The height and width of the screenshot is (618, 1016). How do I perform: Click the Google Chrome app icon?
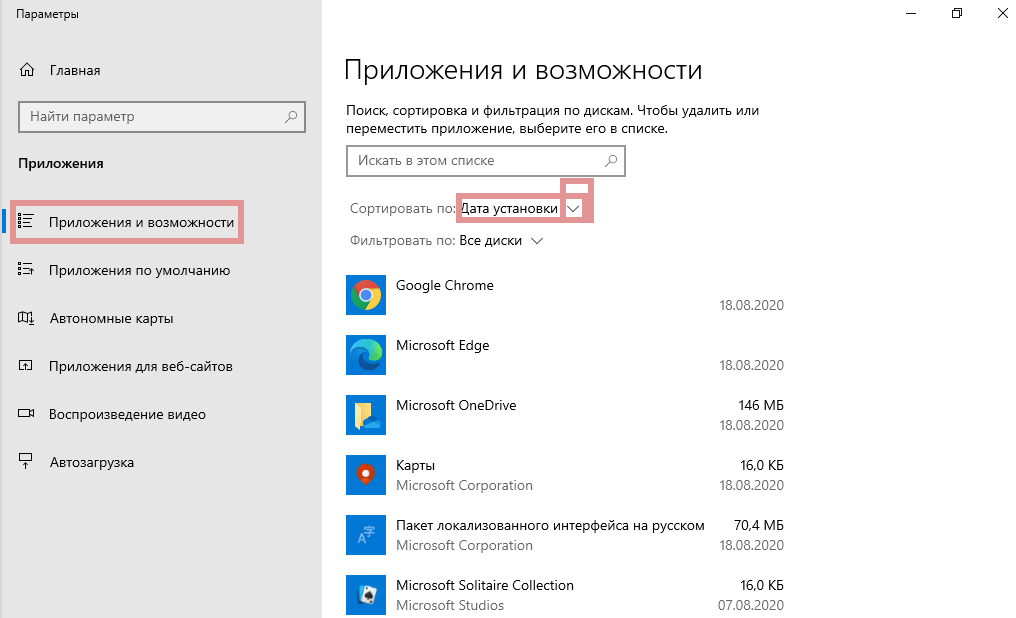365,295
